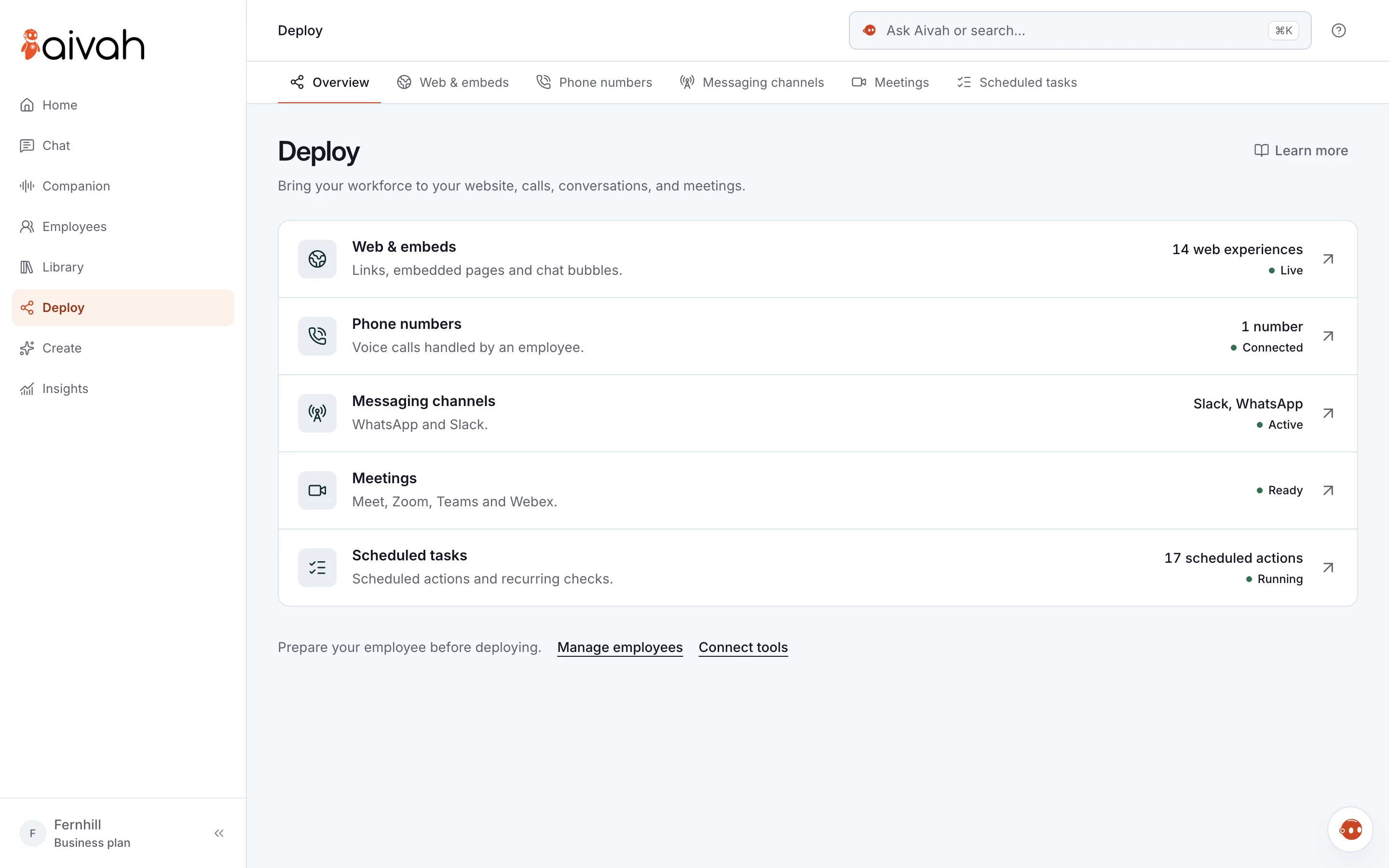Click '17 scheduled actions' text
Viewport: 1389px width, 868px height.
click(1233, 558)
